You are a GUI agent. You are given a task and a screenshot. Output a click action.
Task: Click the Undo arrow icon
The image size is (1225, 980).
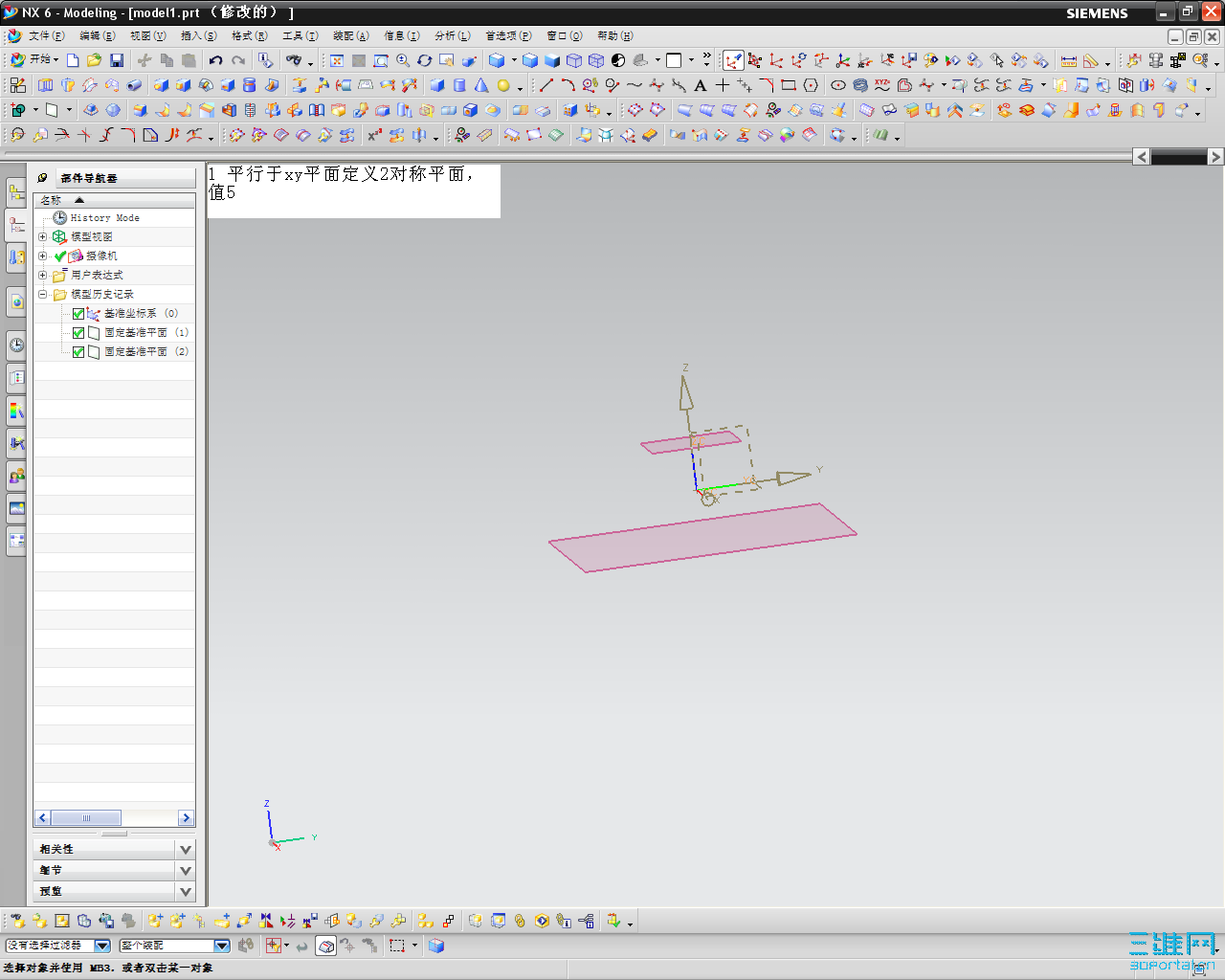tap(216, 60)
